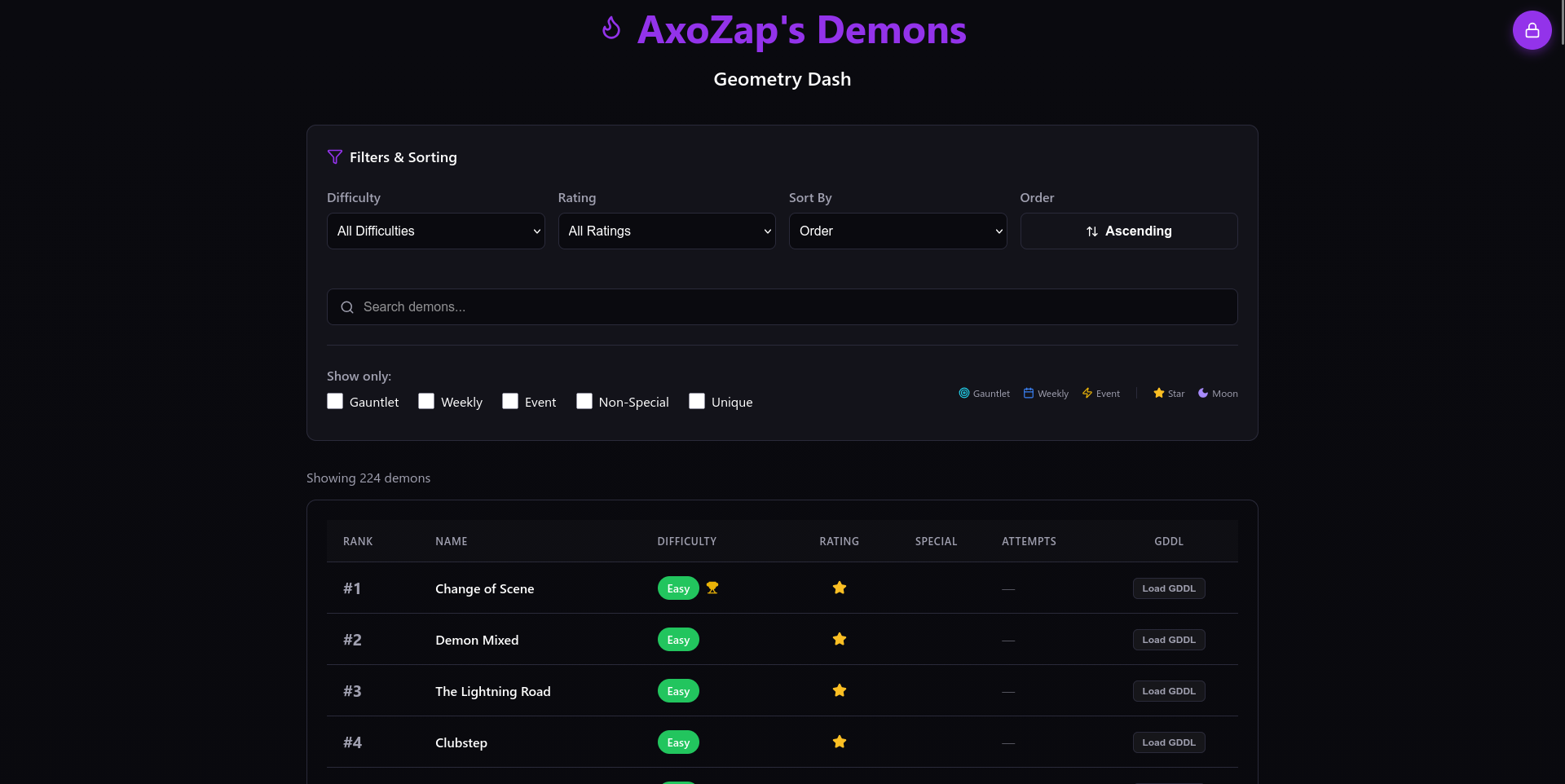Tick the Non-Special checkbox
The image size is (1565, 784).
point(584,401)
